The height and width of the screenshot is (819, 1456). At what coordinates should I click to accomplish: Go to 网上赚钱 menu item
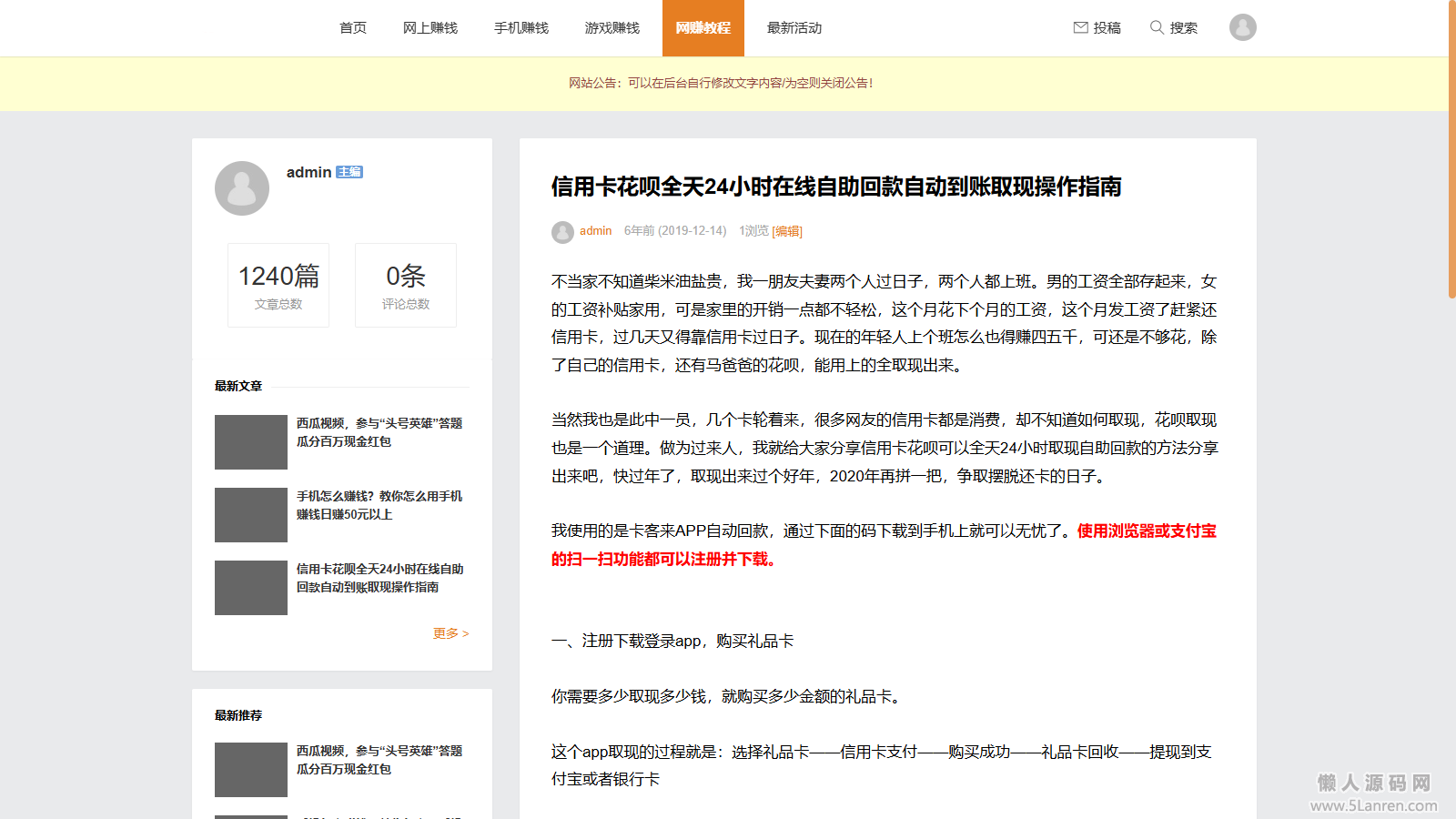(430, 28)
